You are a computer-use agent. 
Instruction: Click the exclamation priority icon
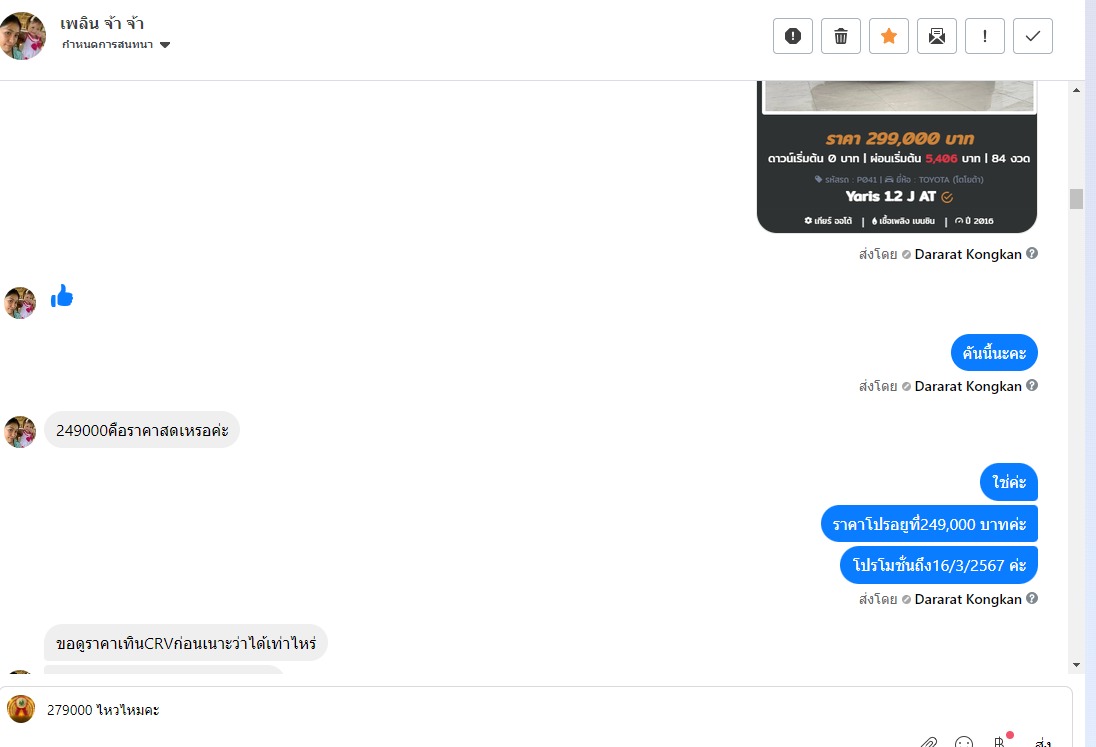point(985,36)
